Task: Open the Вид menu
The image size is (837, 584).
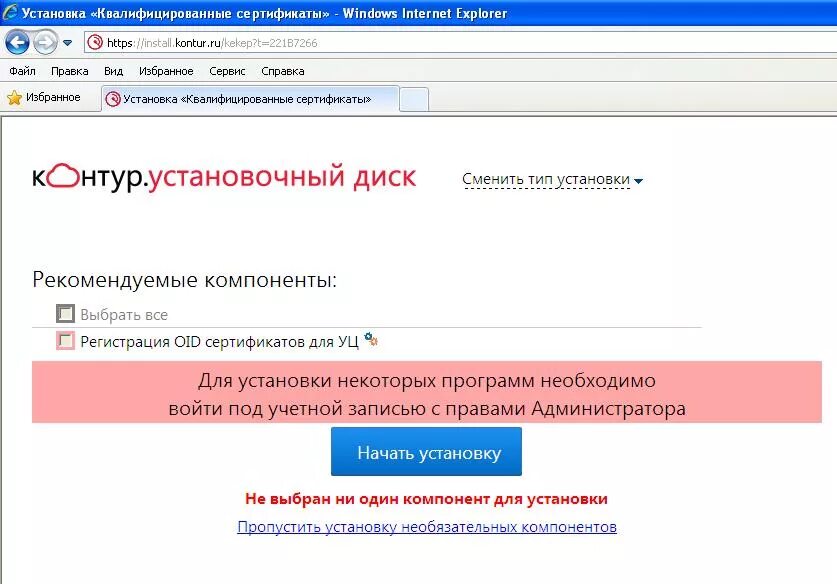Action: click(x=113, y=71)
